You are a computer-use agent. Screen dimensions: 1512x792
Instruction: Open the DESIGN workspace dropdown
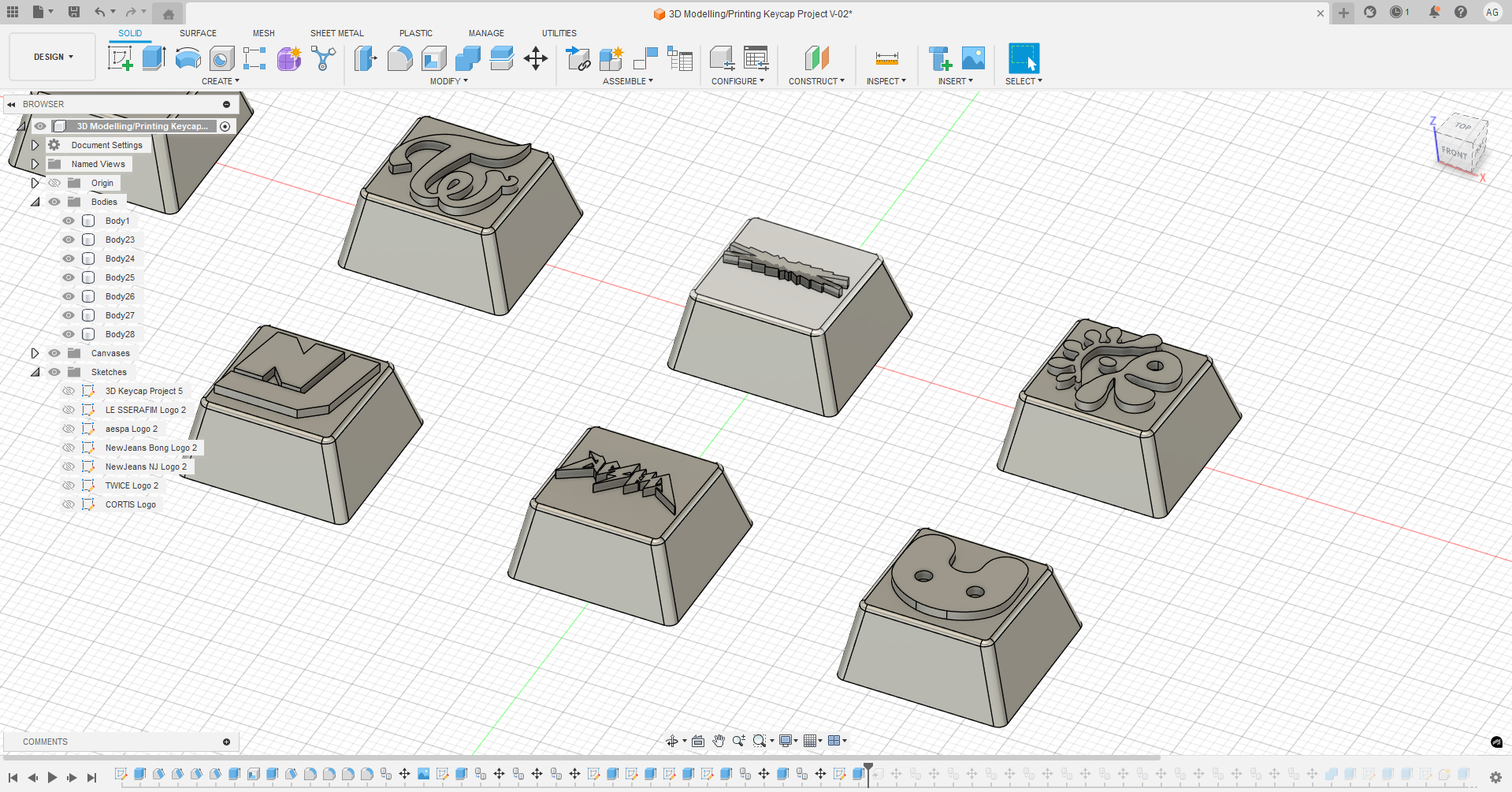coord(53,57)
